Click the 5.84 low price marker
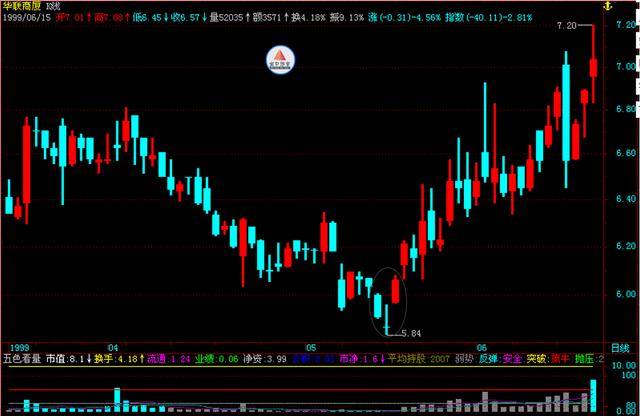640x416 pixels. point(411,333)
